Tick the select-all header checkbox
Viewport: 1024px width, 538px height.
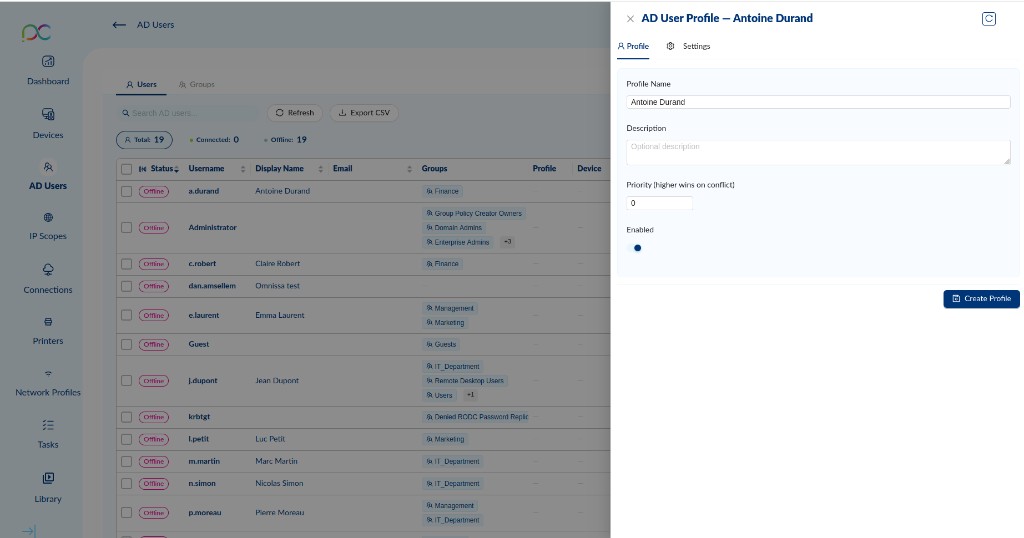coord(127,169)
